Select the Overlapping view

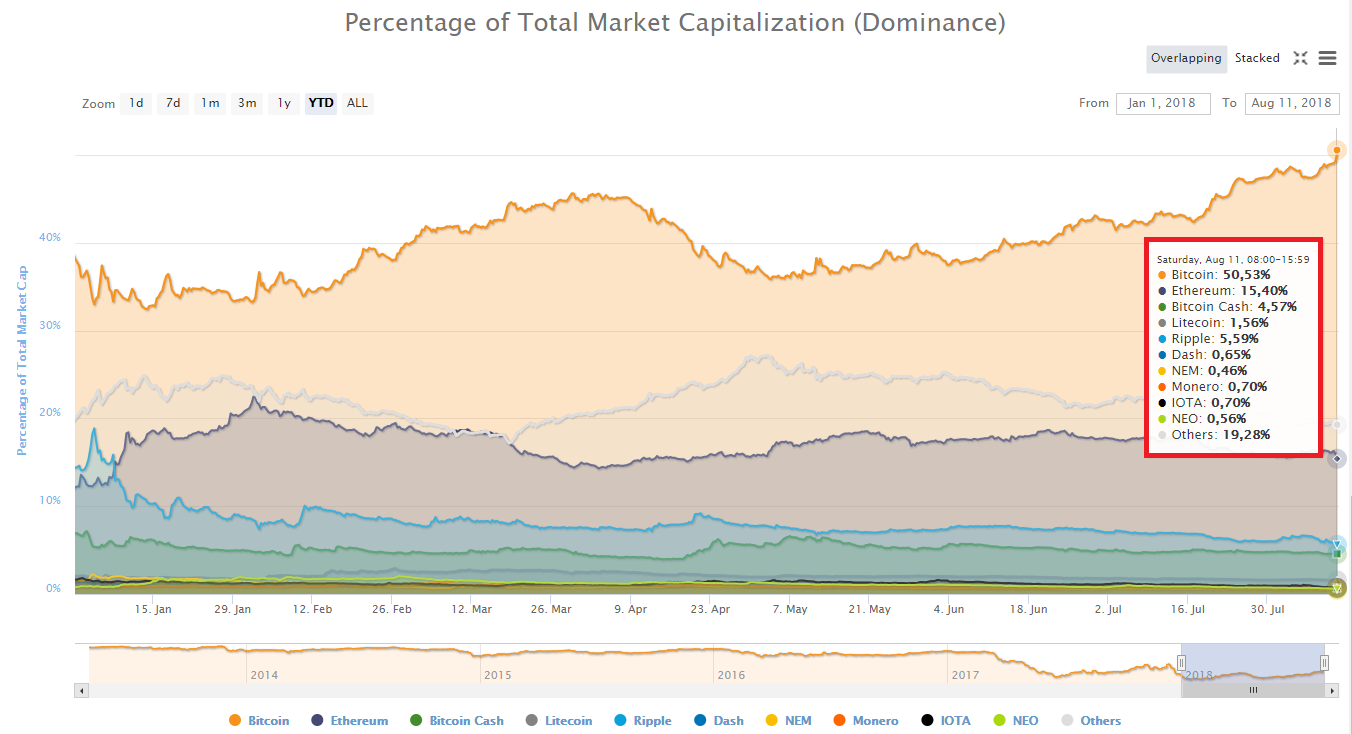(1186, 59)
